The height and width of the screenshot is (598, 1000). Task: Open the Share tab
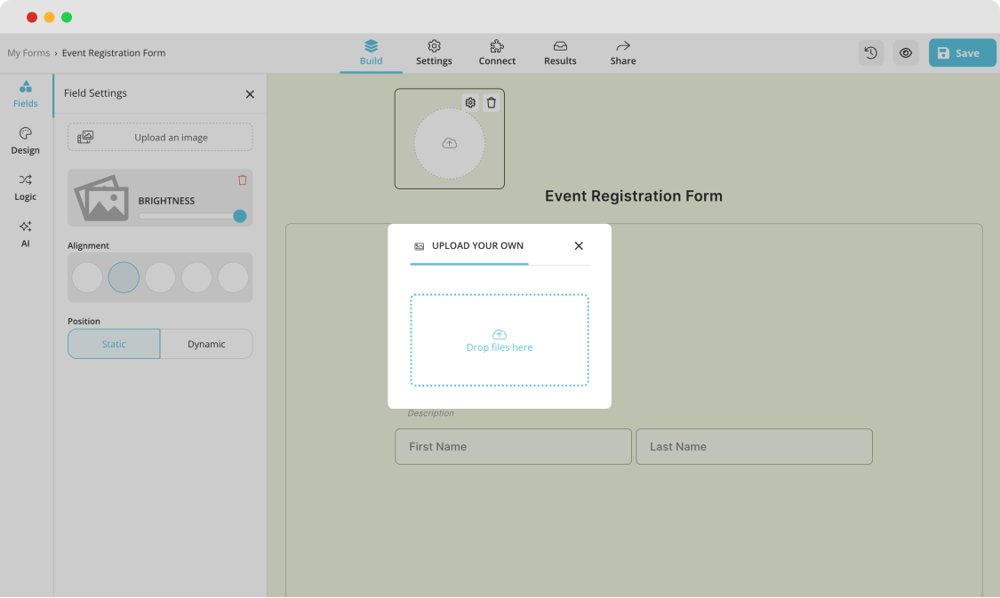(623, 53)
